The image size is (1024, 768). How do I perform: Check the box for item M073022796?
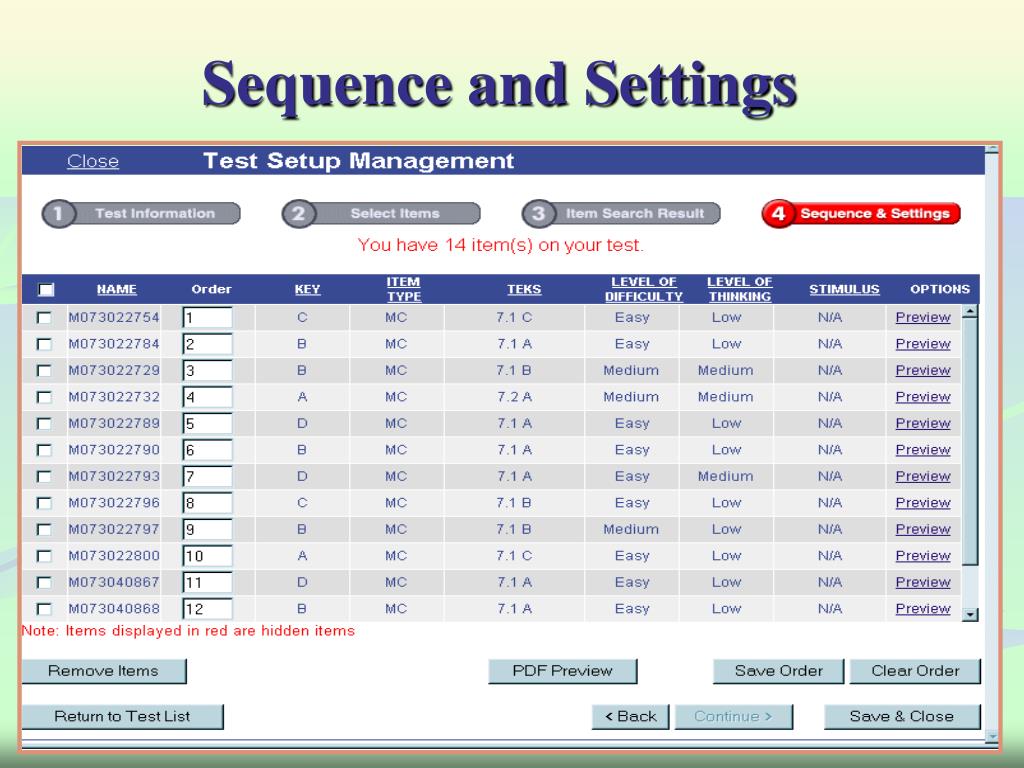click(44, 503)
